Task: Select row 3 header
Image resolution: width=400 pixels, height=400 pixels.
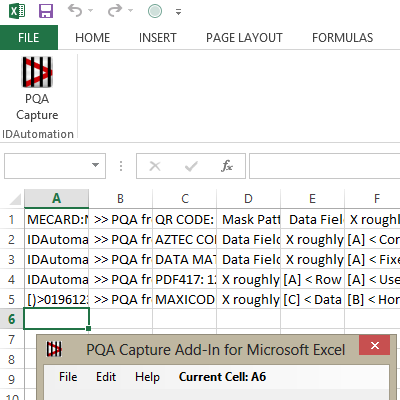Action: (12, 259)
